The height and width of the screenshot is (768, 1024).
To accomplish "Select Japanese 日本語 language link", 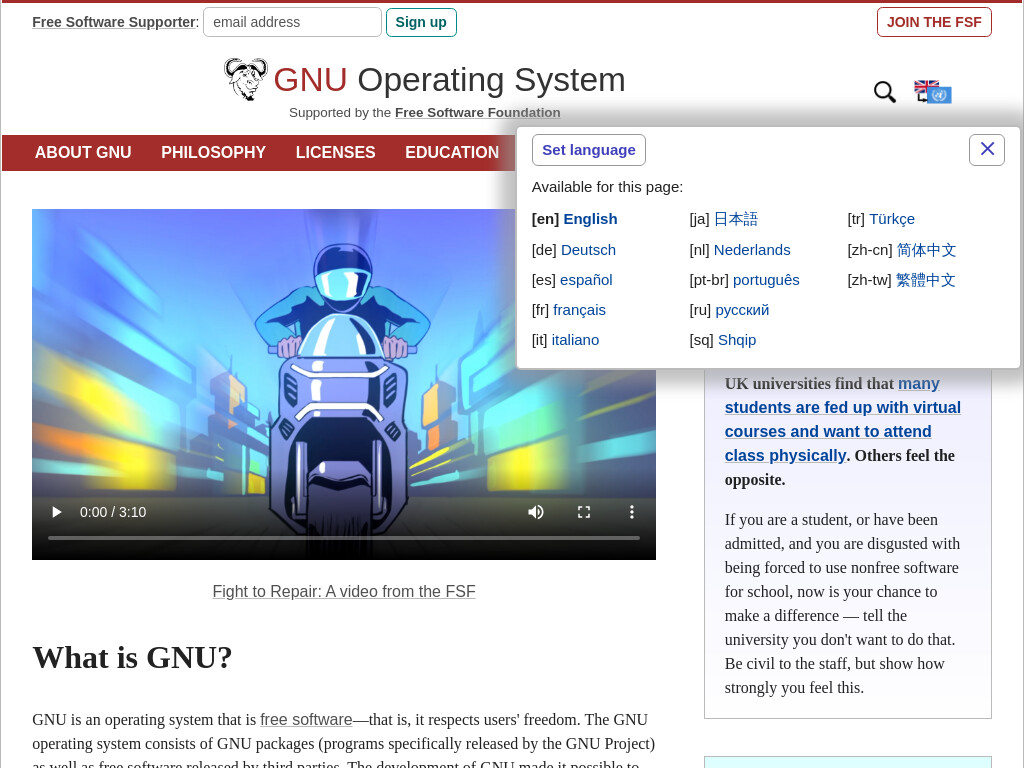I will 735,219.
